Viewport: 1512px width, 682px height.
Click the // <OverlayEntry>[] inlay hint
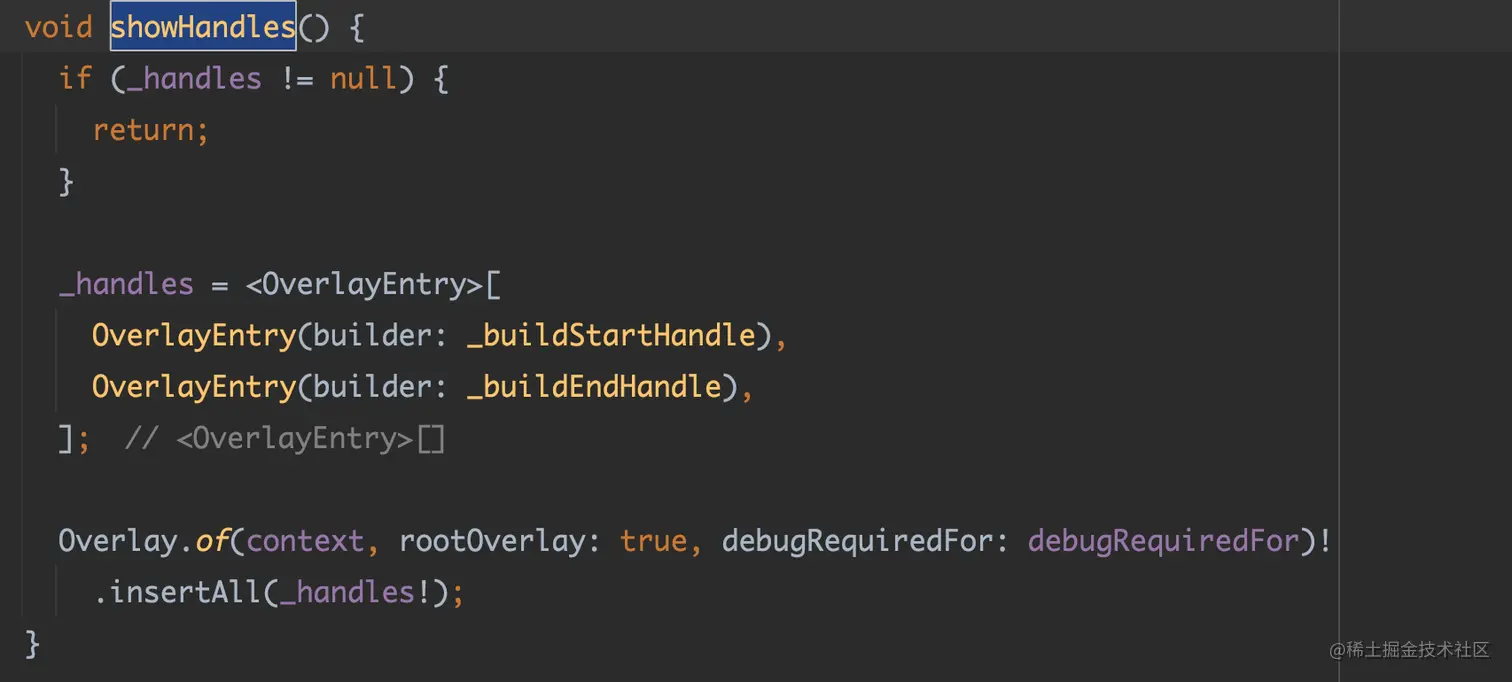285,438
